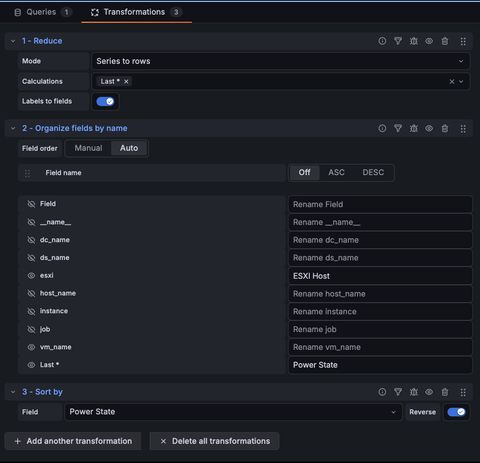This screenshot has height=463, width=480.
Task: Show info for Organize fields transformation
Action: [x=382, y=128]
